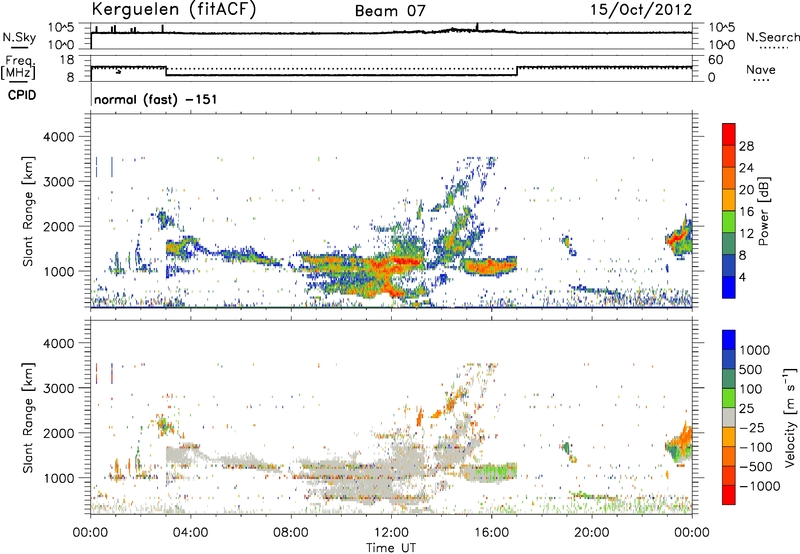Screen dimensions: 800x554
Task: Click the 'Time UT' axis label
Action: click(x=391, y=548)
